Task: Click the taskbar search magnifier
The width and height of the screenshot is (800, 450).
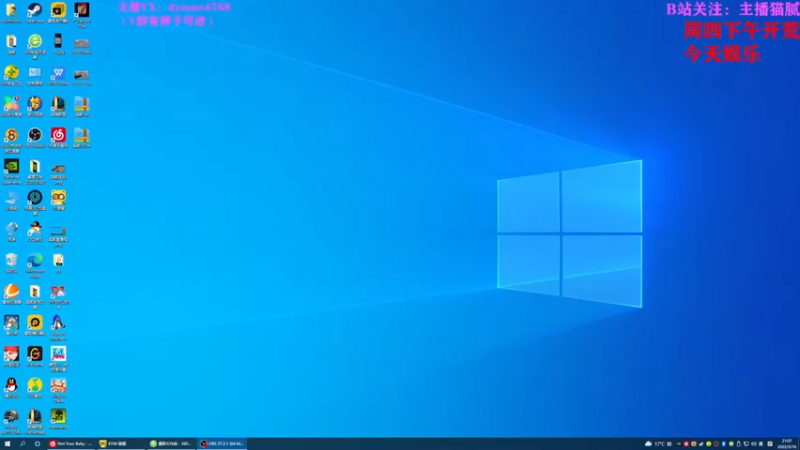Action: tap(22, 443)
